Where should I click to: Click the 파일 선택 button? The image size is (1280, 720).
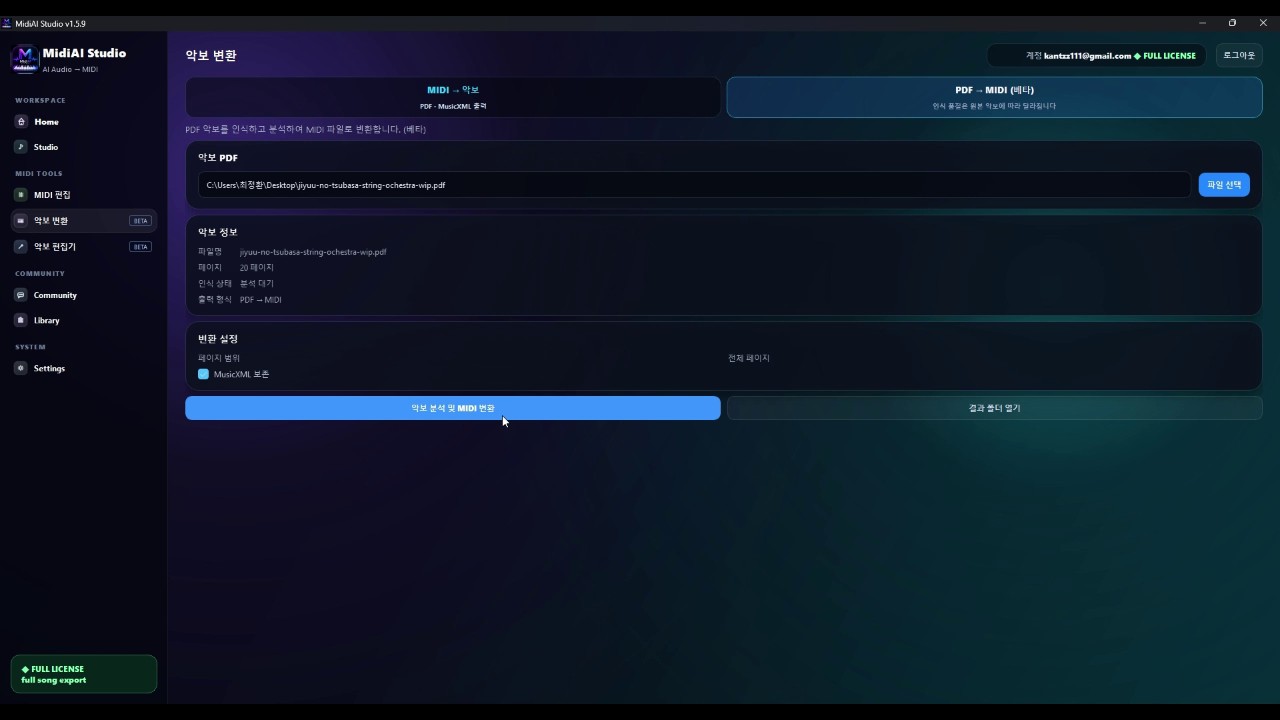pyautogui.click(x=1224, y=185)
